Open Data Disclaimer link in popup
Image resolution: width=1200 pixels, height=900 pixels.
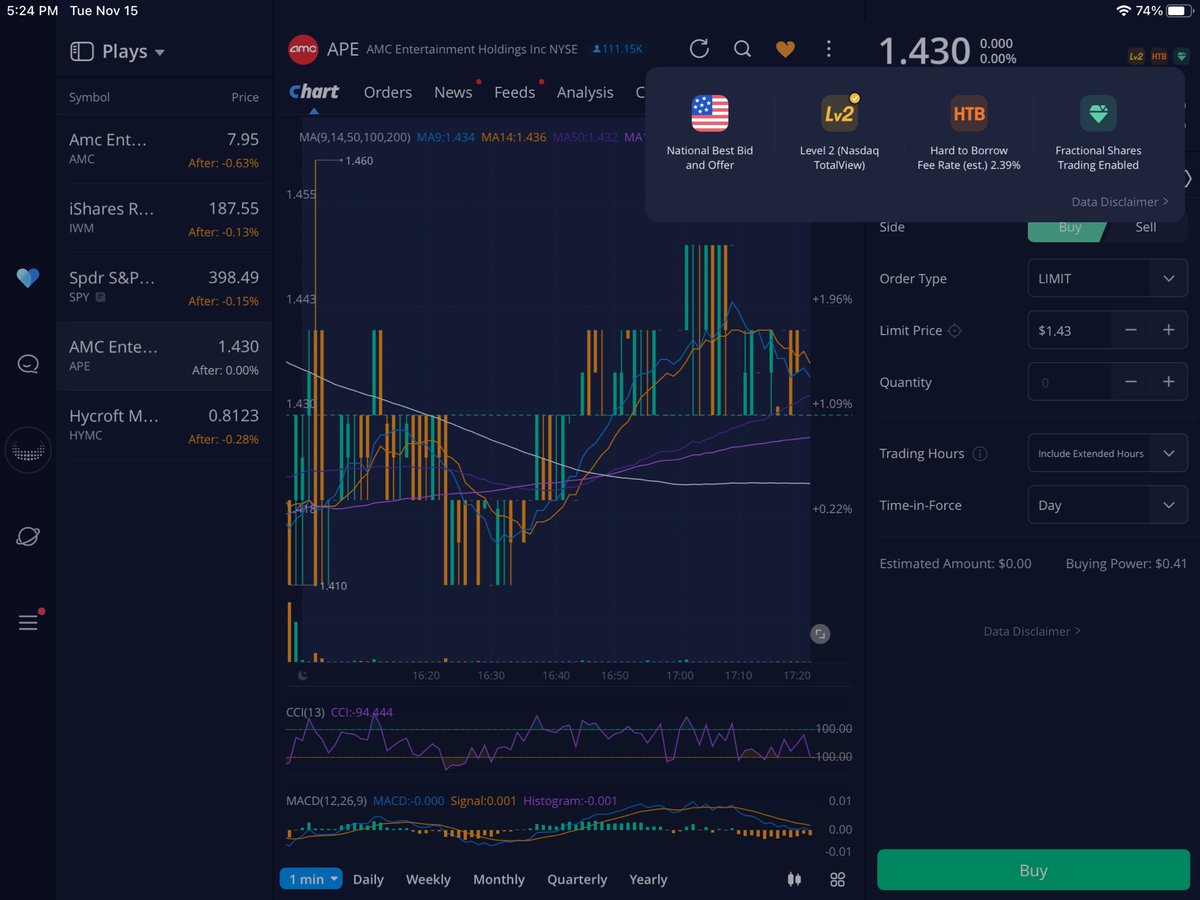click(1120, 202)
